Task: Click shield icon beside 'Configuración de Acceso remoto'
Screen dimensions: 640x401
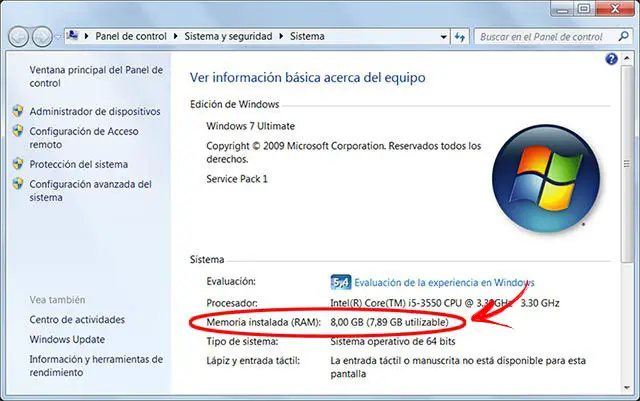Action: 18,131
